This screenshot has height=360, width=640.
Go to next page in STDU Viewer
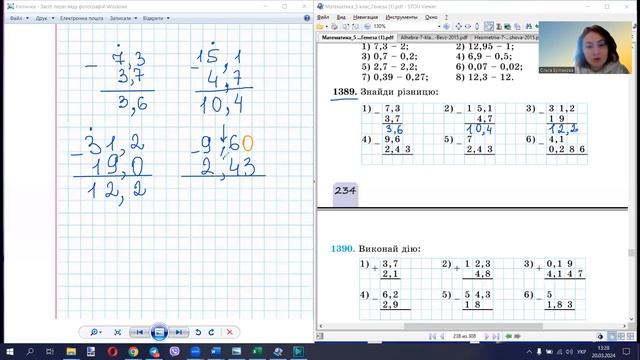coord(486,336)
